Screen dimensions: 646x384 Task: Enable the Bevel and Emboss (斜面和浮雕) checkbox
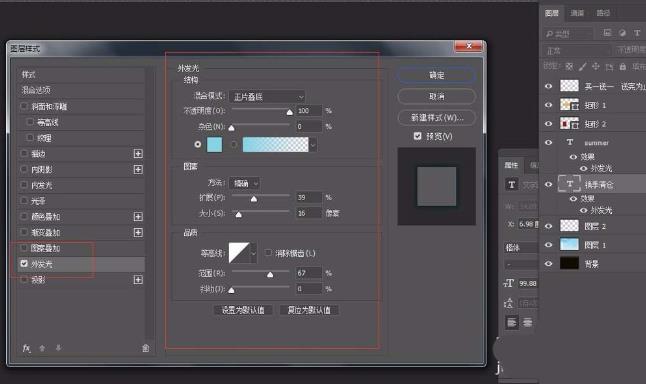coord(24,106)
